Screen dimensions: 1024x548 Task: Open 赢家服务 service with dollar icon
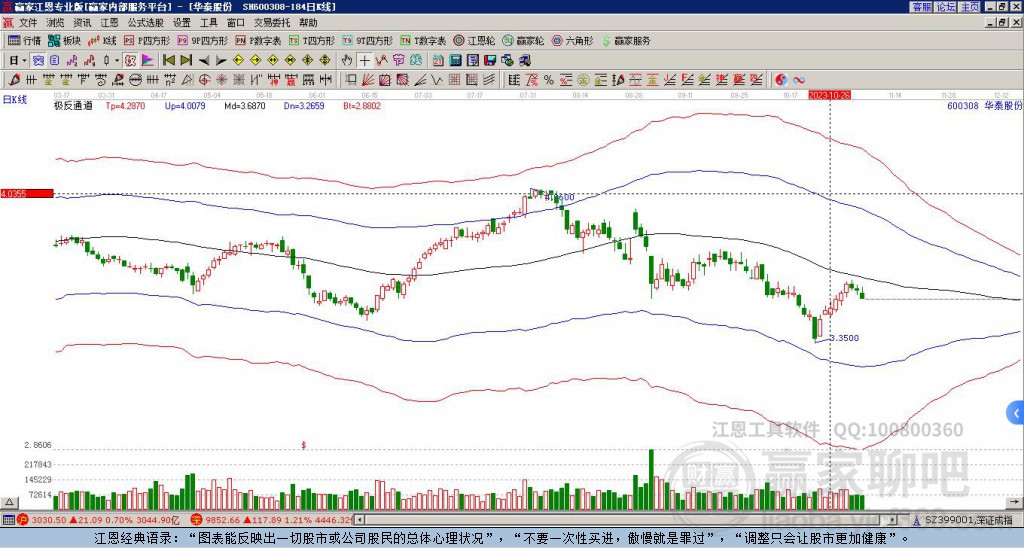click(626, 40)
